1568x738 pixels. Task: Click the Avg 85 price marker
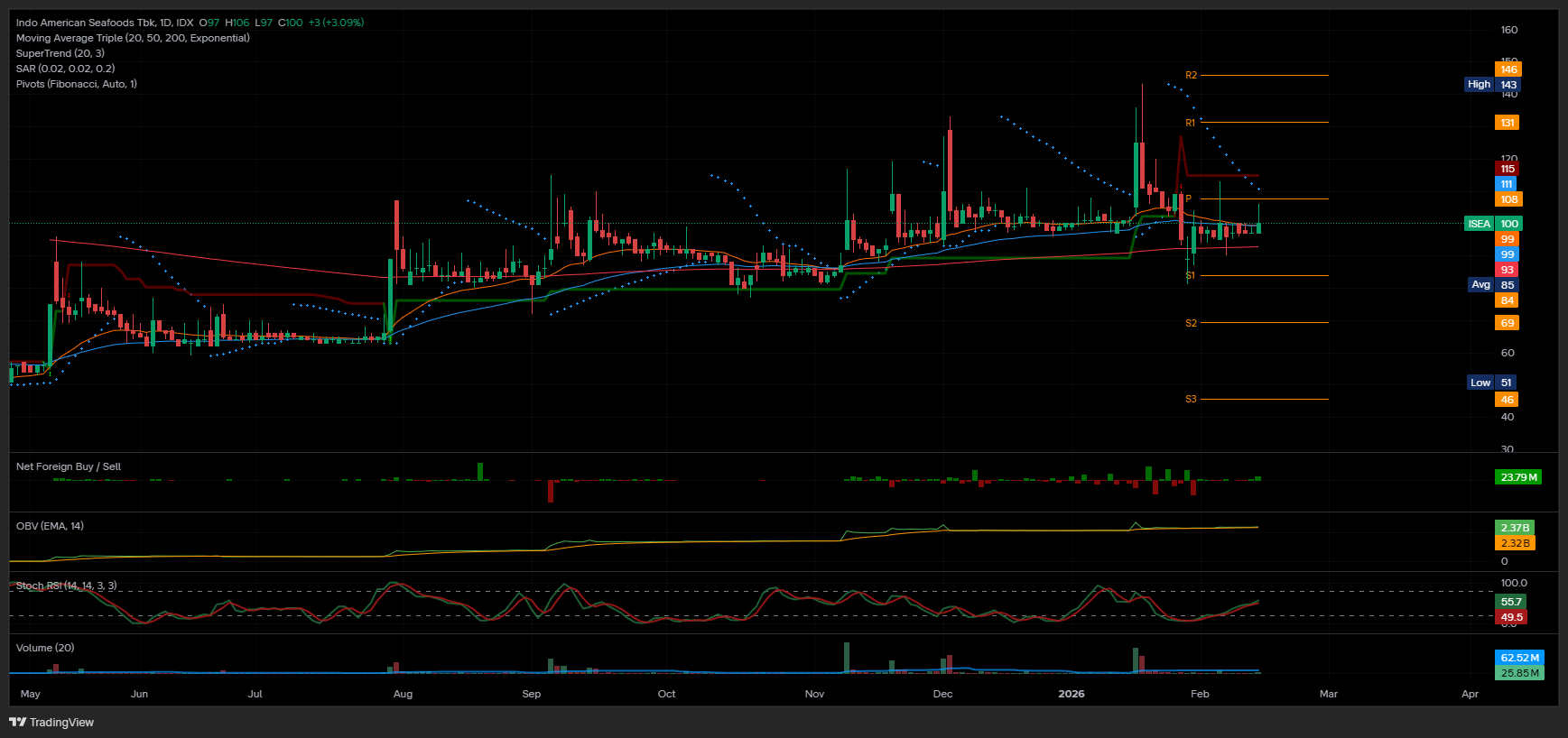pos(1492,285)
